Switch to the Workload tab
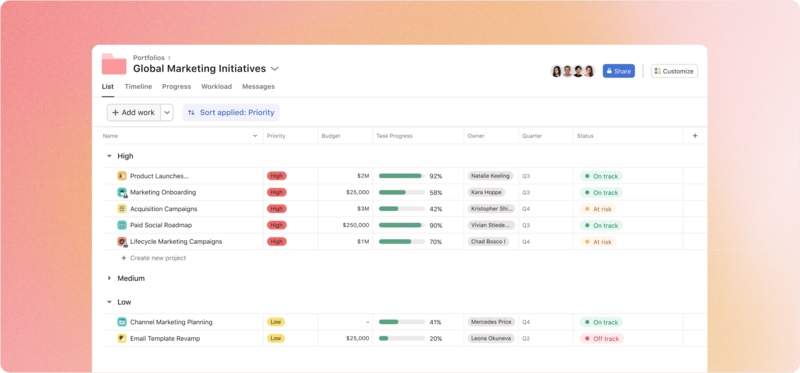Image resolution: width=800 pixels, height=373 pixels. [216, 87]
